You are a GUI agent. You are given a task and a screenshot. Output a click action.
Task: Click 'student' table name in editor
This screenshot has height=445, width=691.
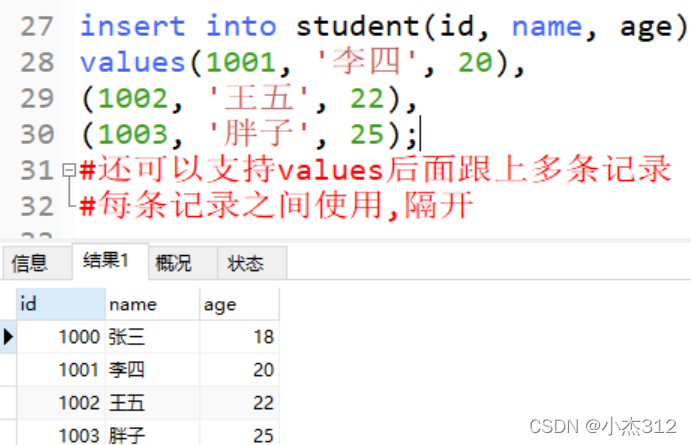[x=357, y=26]
